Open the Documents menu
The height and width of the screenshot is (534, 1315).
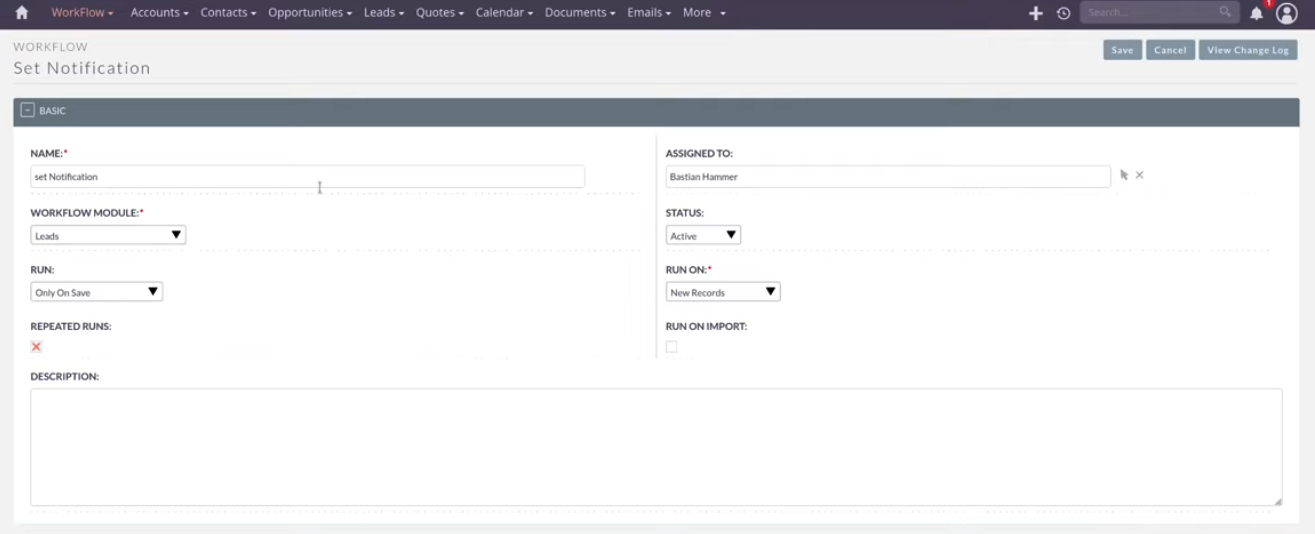(x=581, y=13)
